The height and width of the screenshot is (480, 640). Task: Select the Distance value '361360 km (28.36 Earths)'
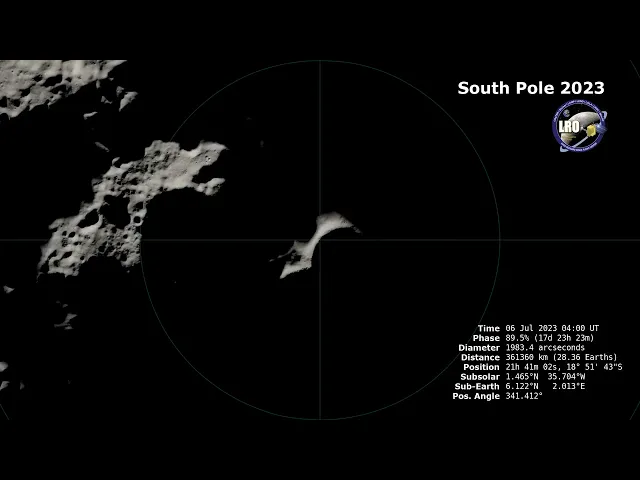coord(561,357)
